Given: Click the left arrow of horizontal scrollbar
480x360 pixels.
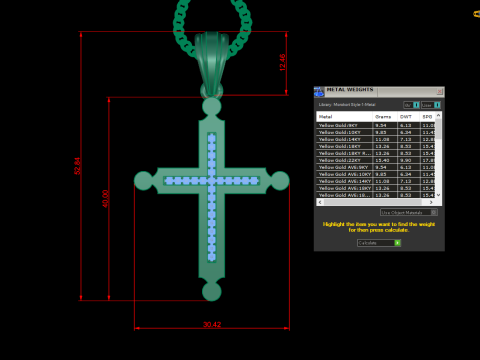Looking at the screenshot, I should click(x=320, y=202).
